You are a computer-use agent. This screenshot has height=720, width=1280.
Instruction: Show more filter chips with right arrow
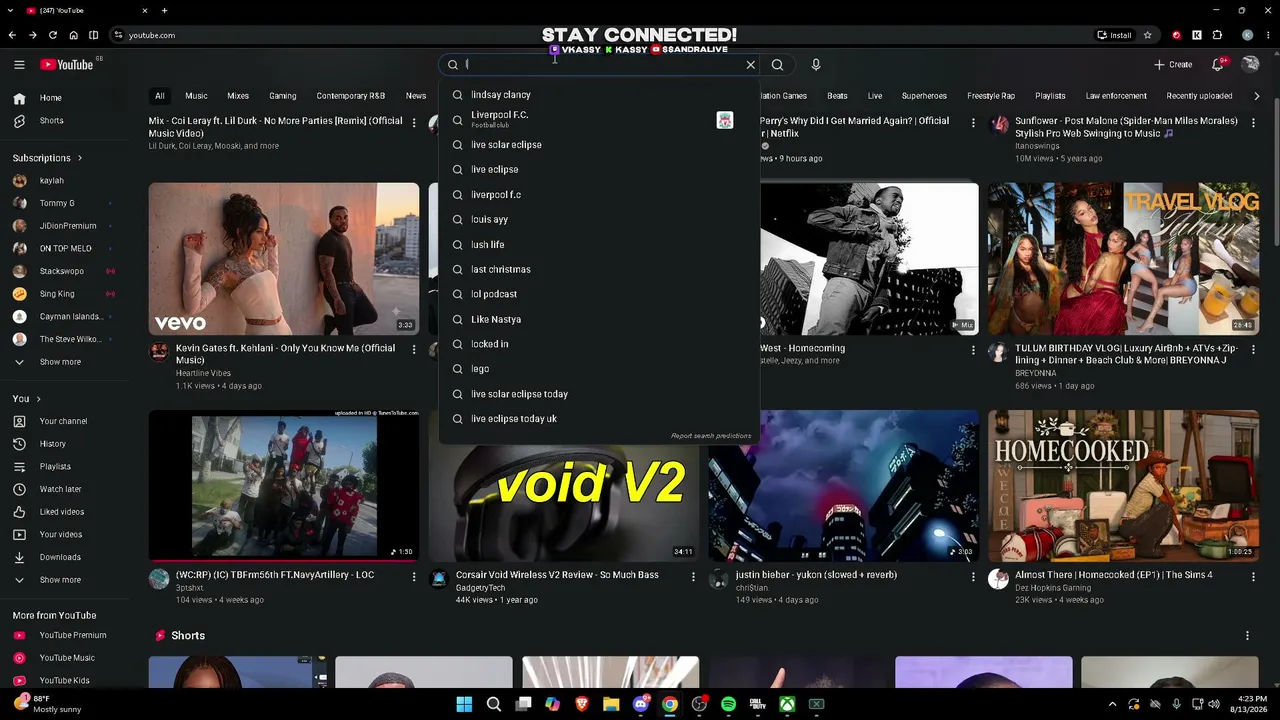point(1257,96)
